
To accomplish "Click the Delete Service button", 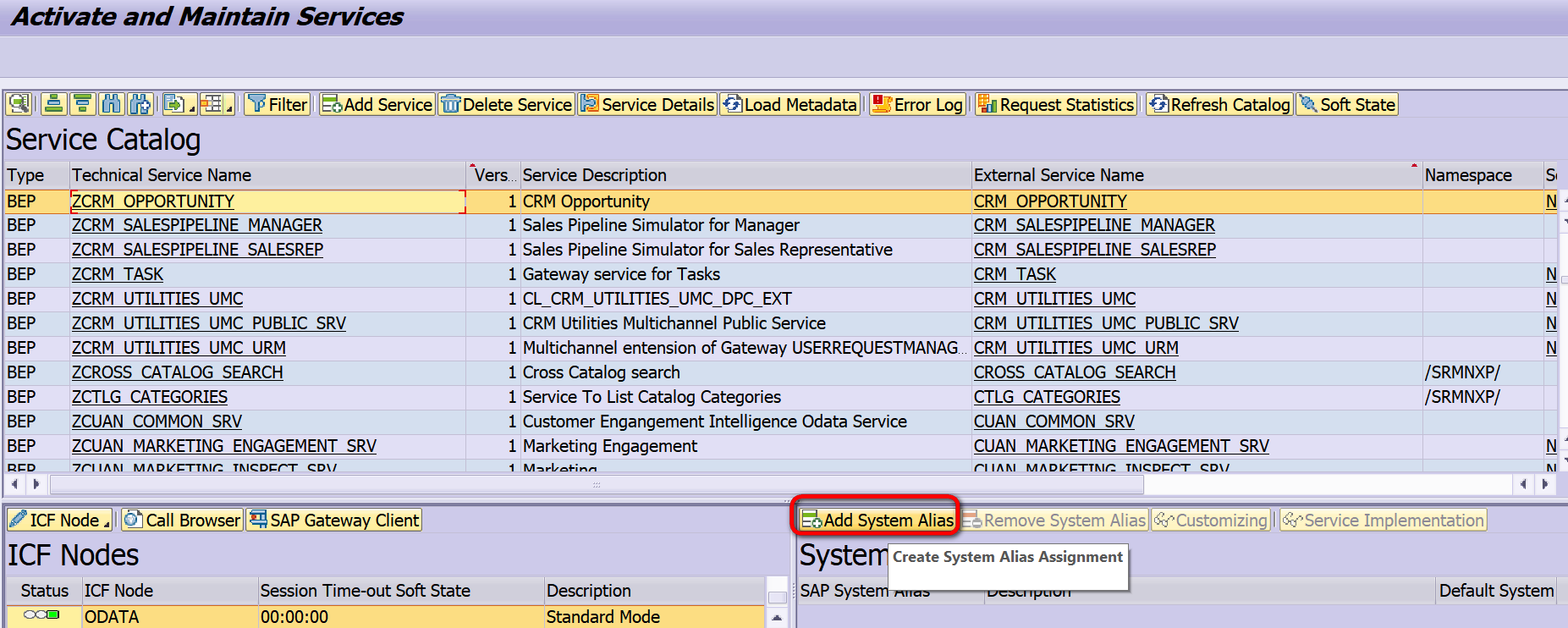I will point(507,104).
